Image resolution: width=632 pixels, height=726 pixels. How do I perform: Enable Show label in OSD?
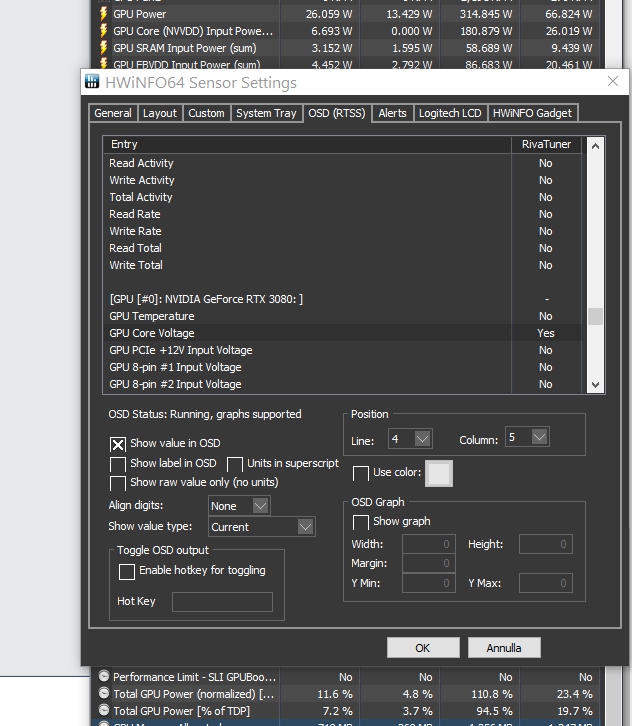coord(118,464)
